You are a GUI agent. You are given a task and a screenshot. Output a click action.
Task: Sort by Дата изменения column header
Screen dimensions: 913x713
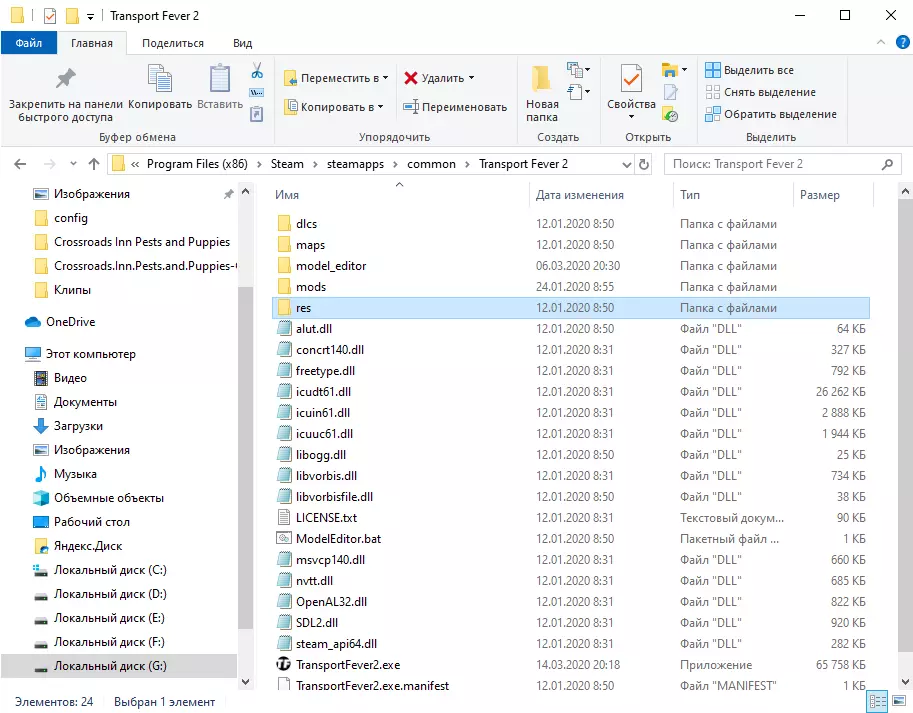[x=601, y=195]
